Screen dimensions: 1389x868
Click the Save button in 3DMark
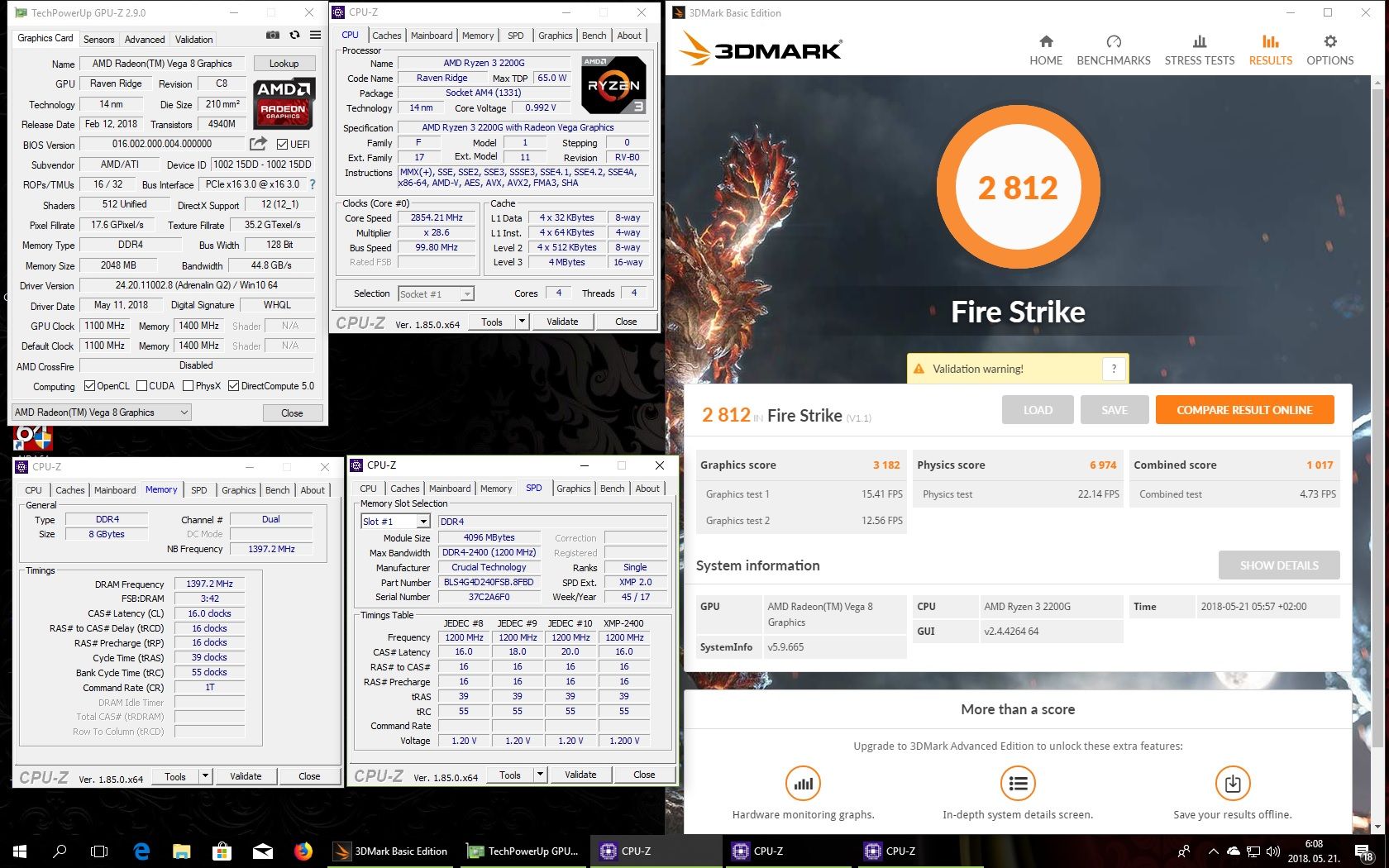click(x=1115, y=410)
